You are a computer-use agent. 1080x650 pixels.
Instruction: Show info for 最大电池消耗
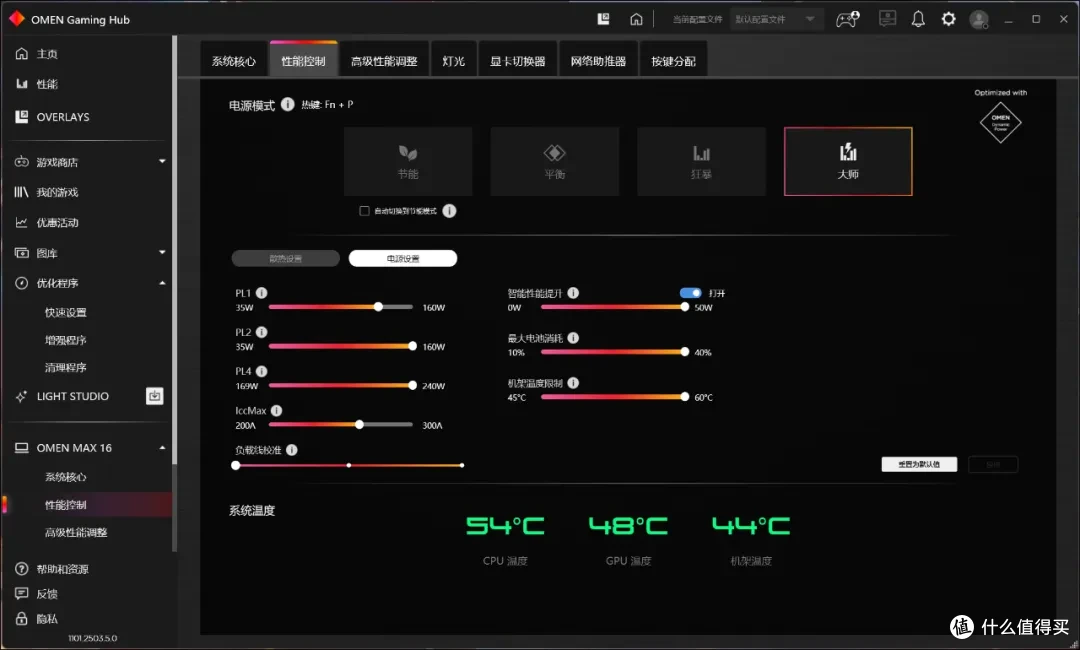point(573,337)
